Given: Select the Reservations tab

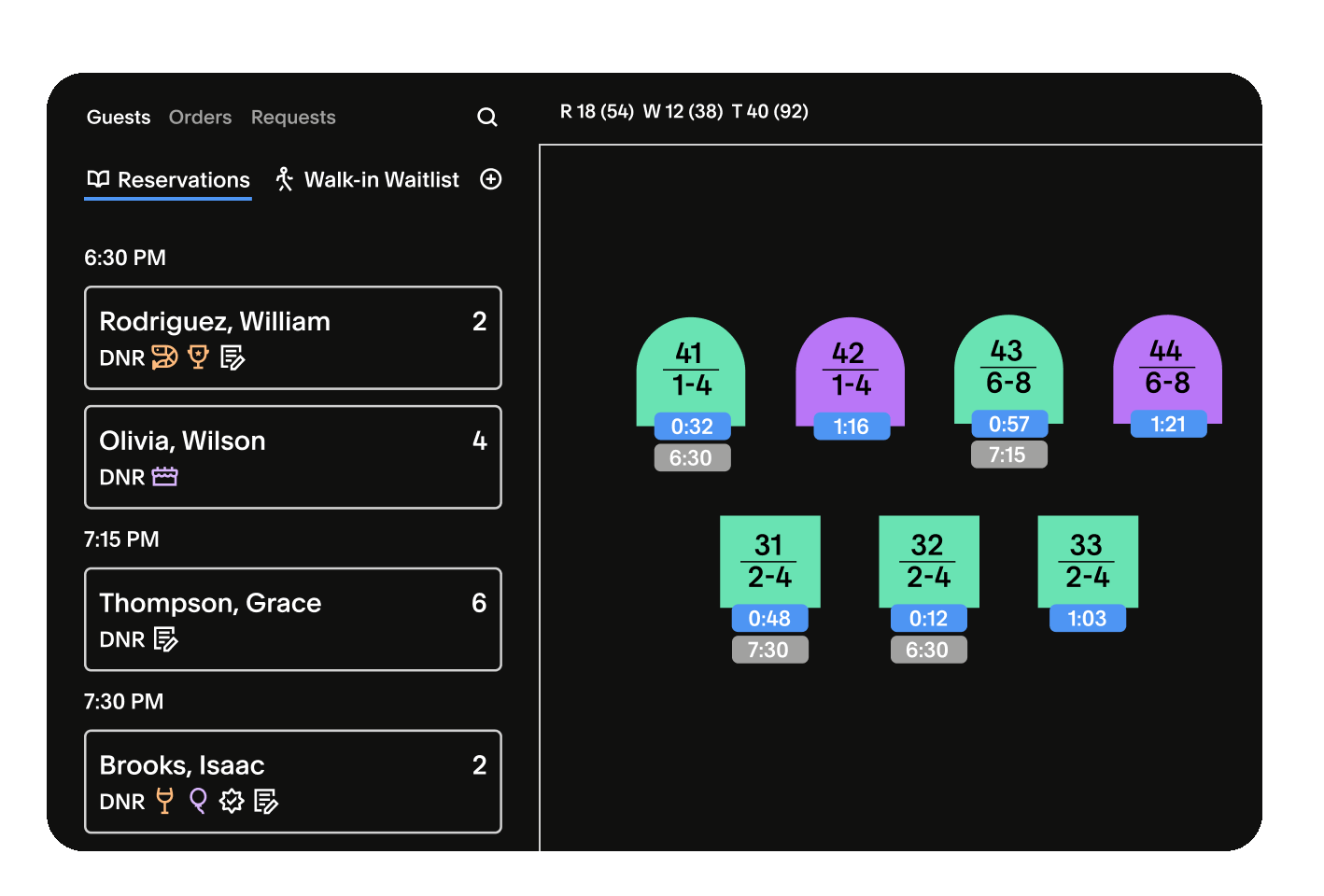Looking at the screenshot, I should (168, 180).
